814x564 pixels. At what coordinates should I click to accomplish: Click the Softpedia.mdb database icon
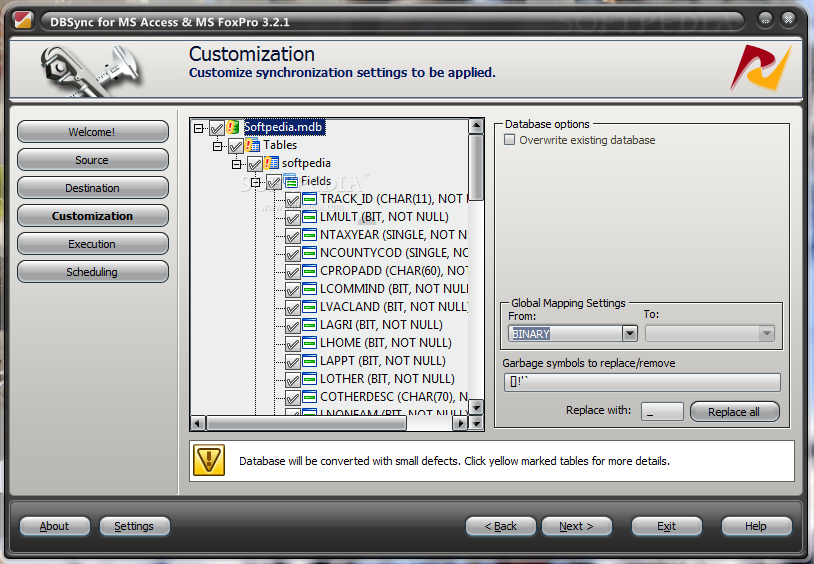(x=233, y=127)
